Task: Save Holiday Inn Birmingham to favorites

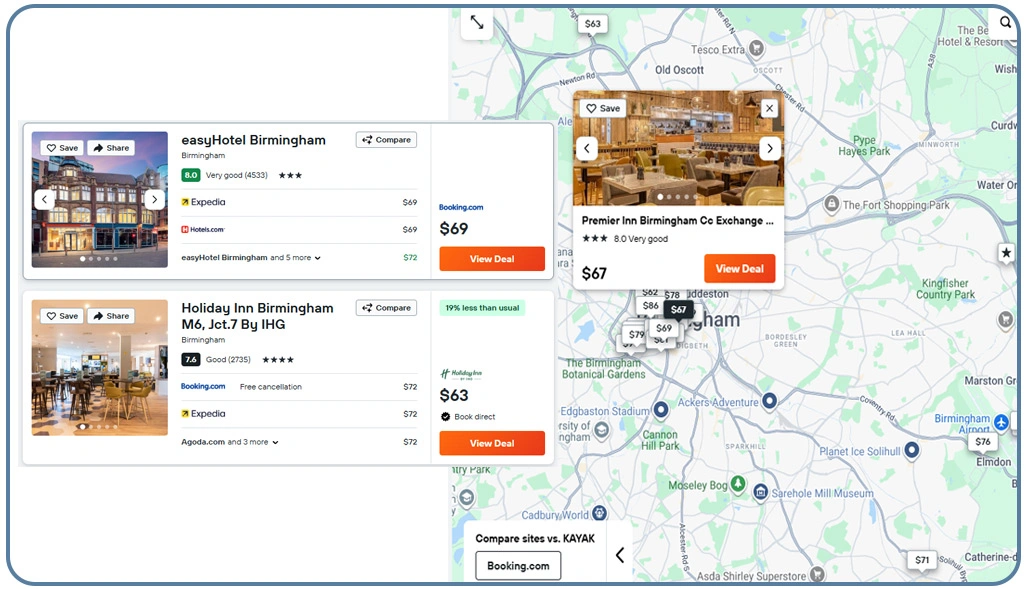Action: pos(61,316)
